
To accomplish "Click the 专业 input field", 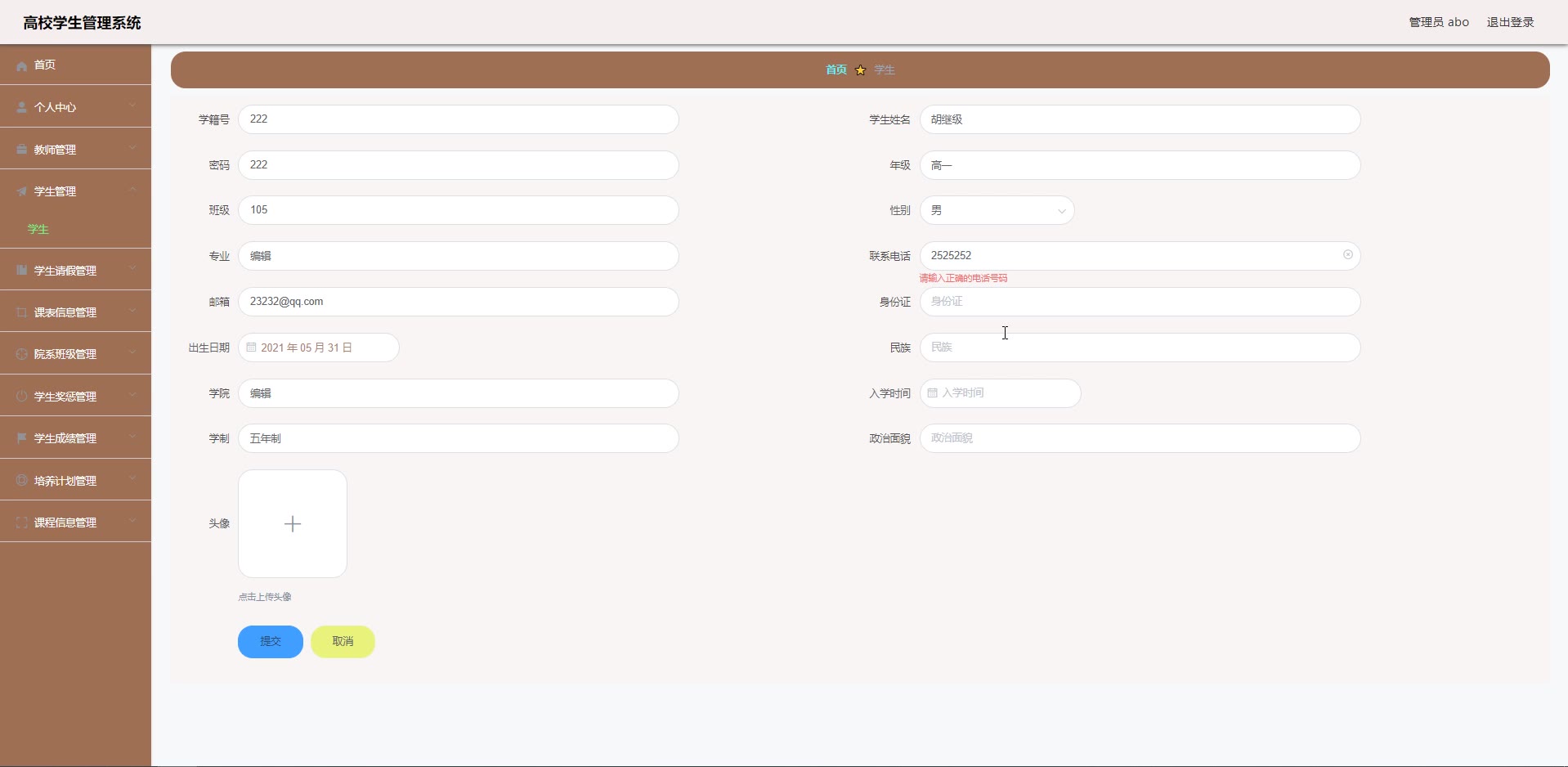I will (459, 256).
